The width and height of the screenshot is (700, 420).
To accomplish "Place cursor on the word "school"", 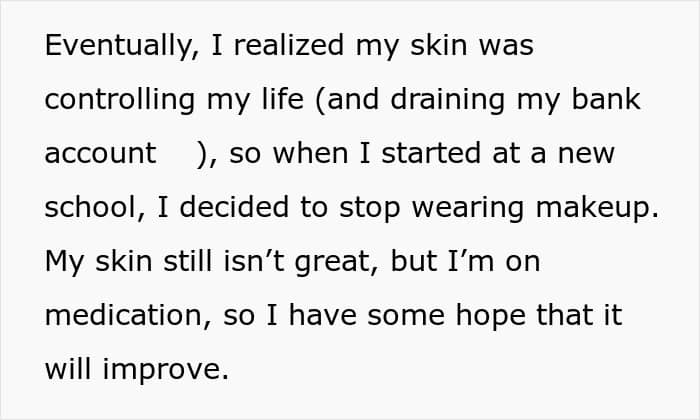I will click(x=95, y=208).
